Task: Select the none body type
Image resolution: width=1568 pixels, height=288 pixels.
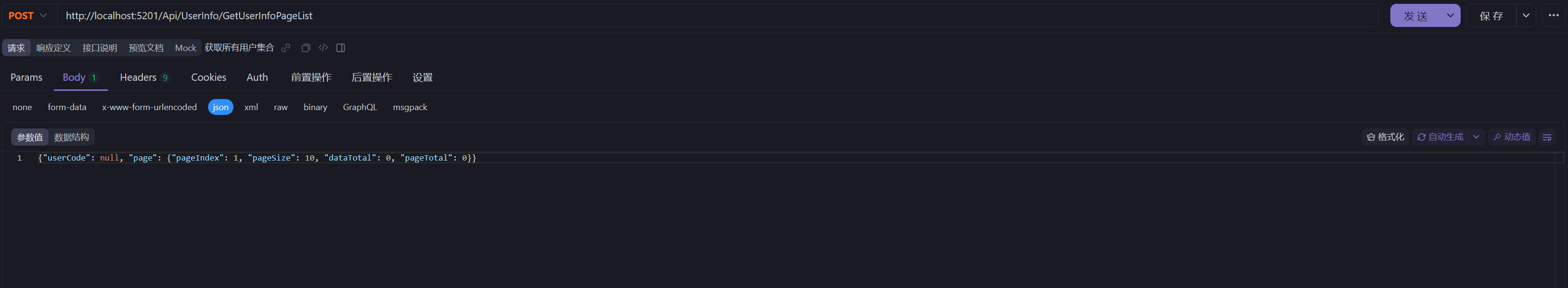Action: pyautogui.click(x=23, y=108)
